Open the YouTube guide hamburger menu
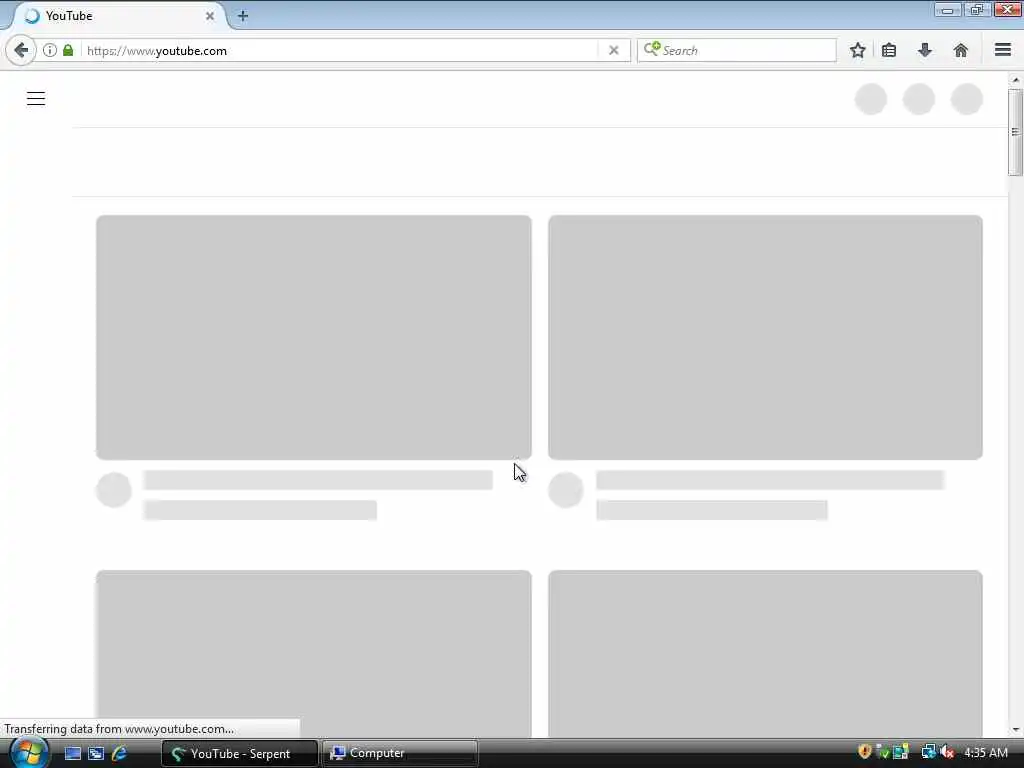Screen dimensions: 1024x768 click(x=36, y=99)
